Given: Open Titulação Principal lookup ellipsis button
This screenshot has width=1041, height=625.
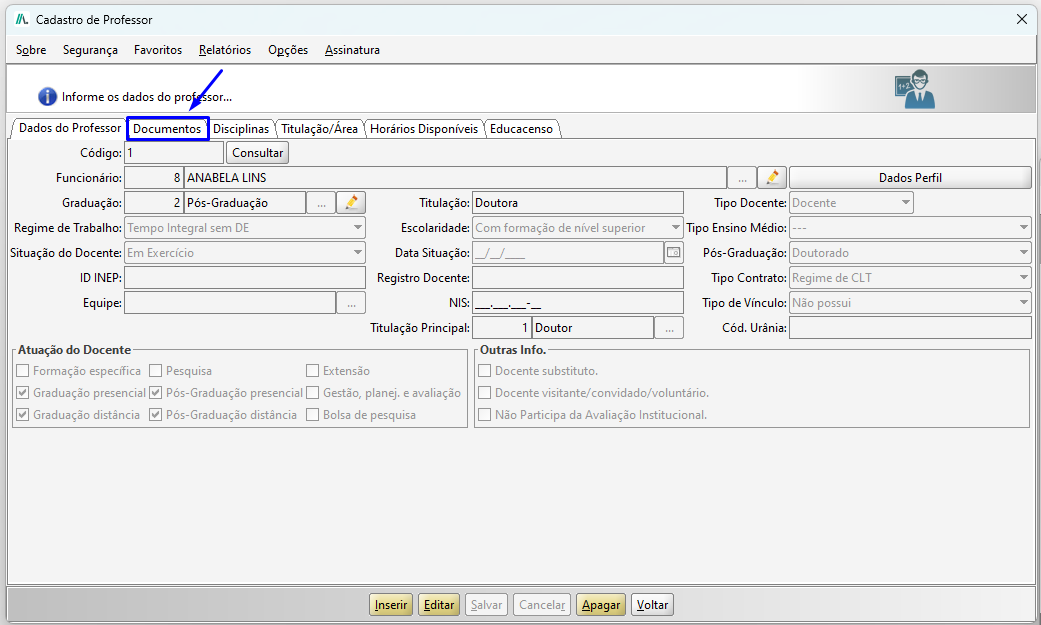Looking at the screenshot, I should point(669,327).
